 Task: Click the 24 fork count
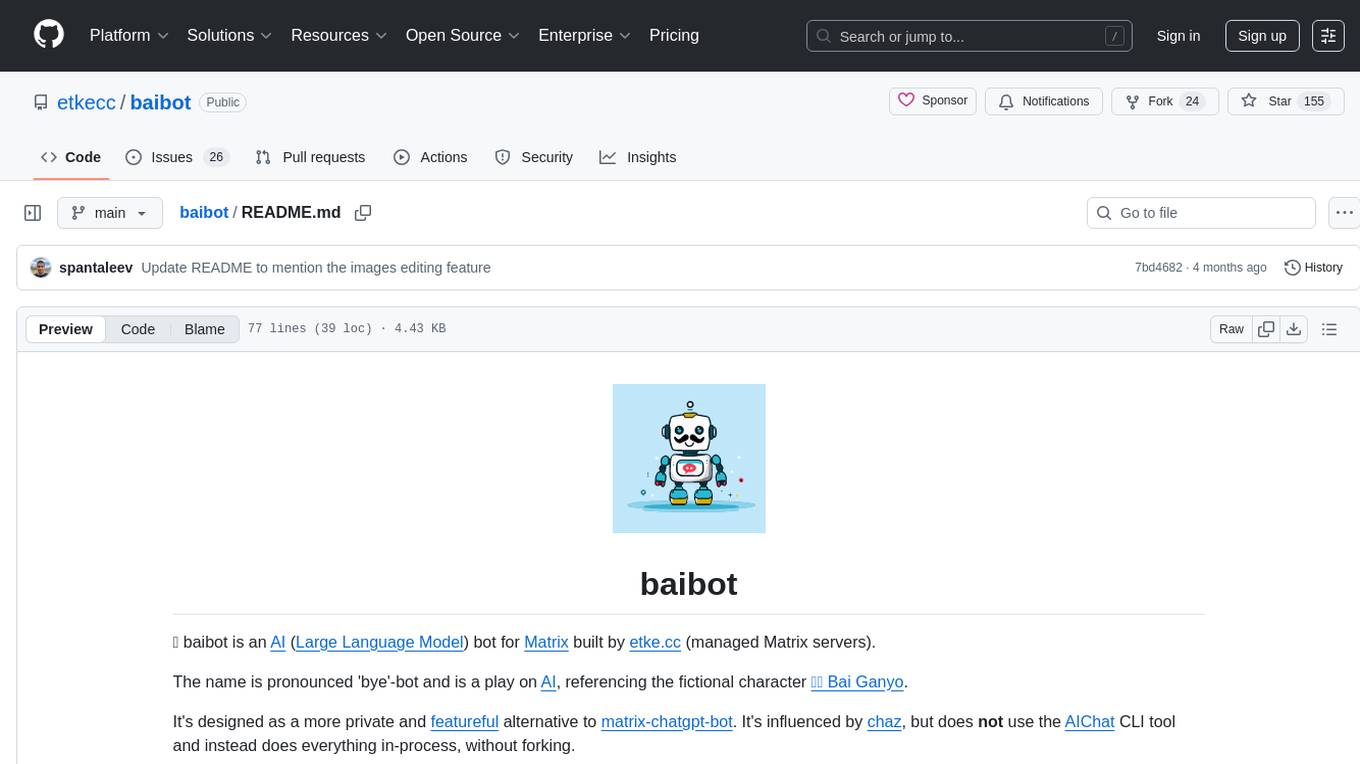(1191, 101)
